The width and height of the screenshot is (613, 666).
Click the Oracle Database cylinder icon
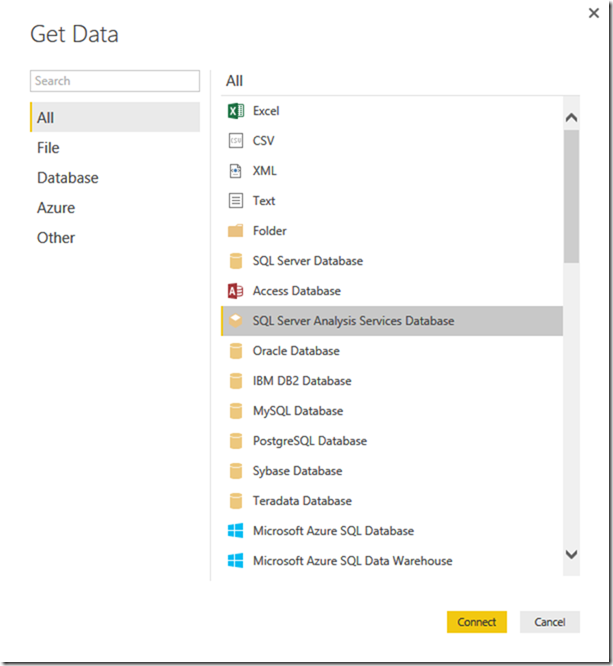235,351
